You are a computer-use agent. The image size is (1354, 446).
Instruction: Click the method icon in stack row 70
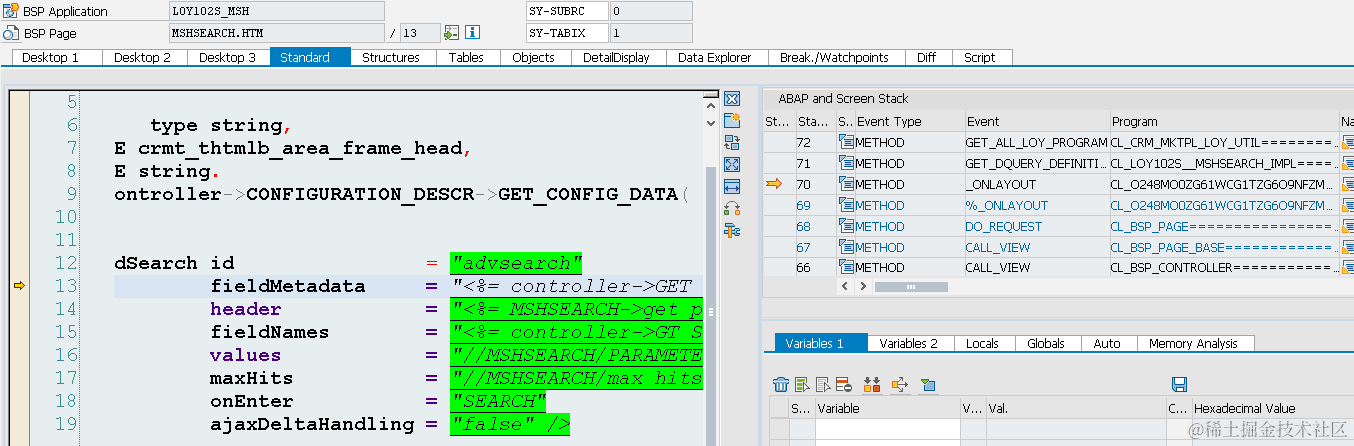point(846,184)
